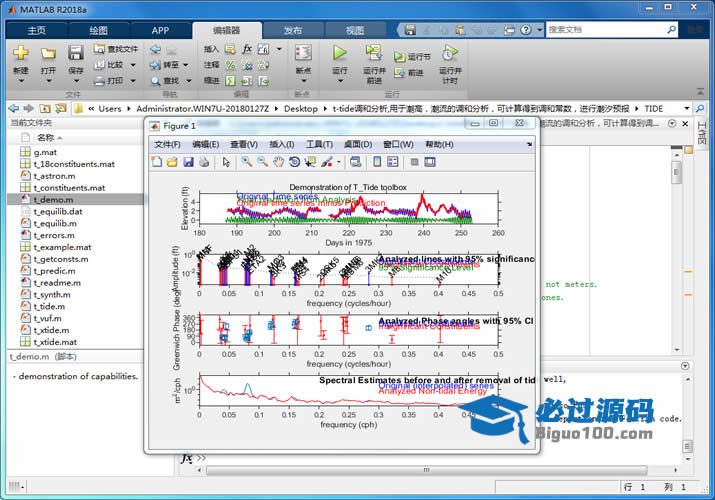Click the 保存 disk icon in ribbon
Viewport: 715px width, 500px height.
75,53
